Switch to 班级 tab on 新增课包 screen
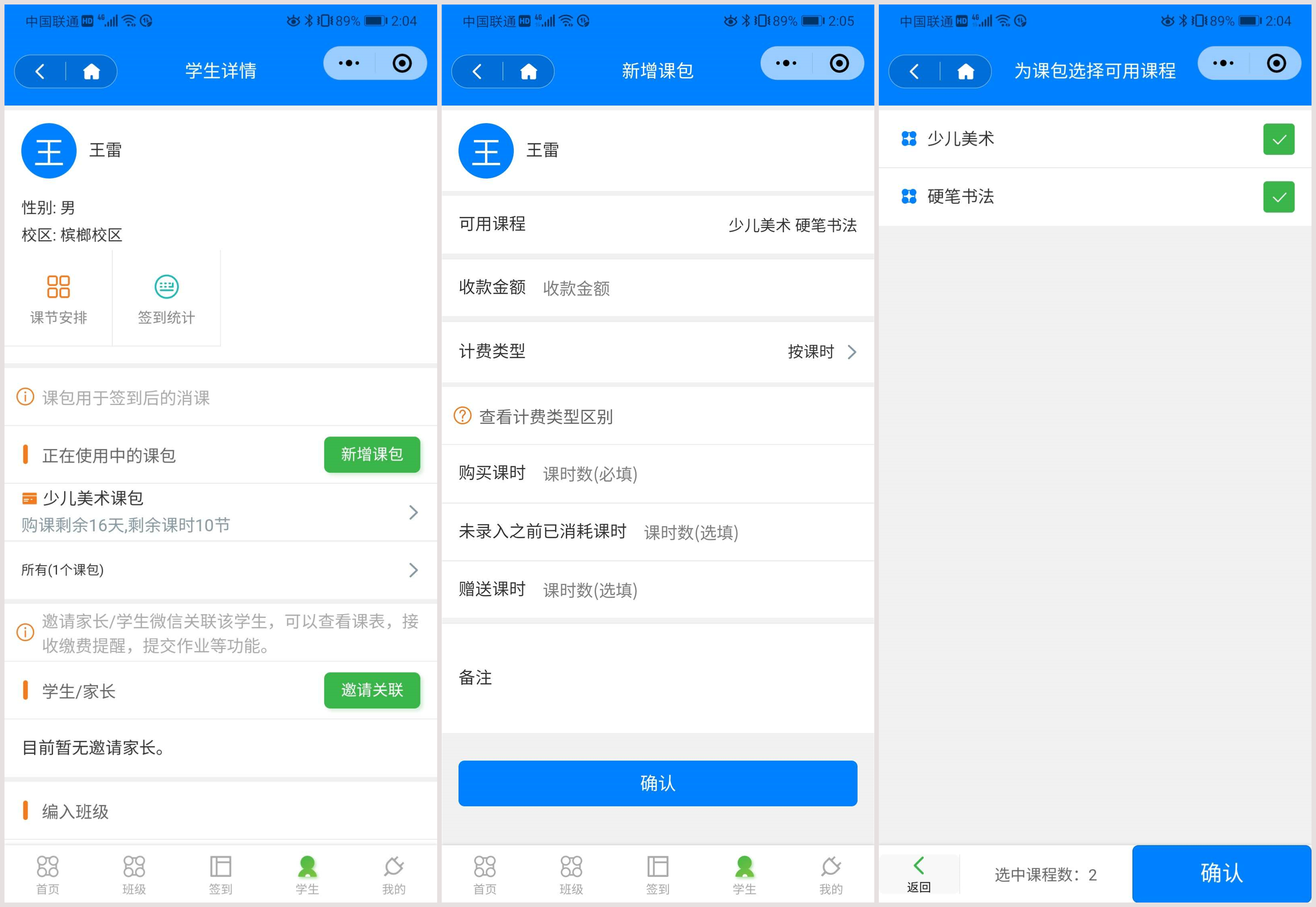This screenshot has height=907, width=1316. tap(571, 875)
